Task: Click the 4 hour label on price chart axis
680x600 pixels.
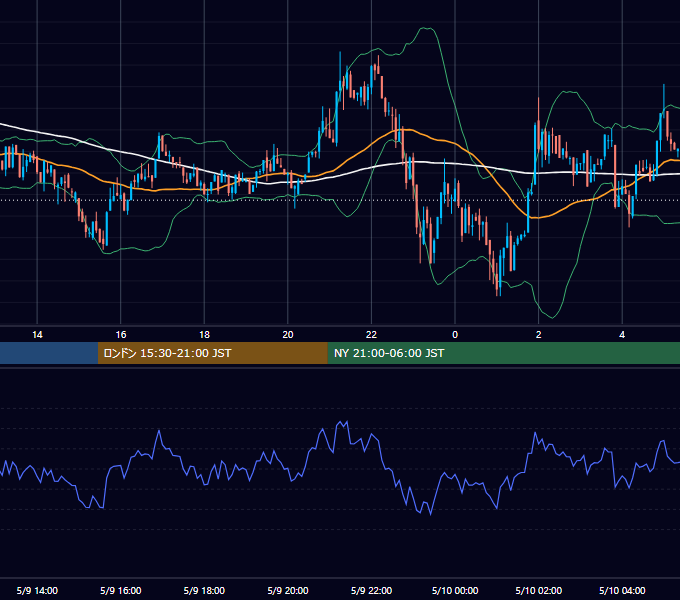Action: (x=622, y=334)
